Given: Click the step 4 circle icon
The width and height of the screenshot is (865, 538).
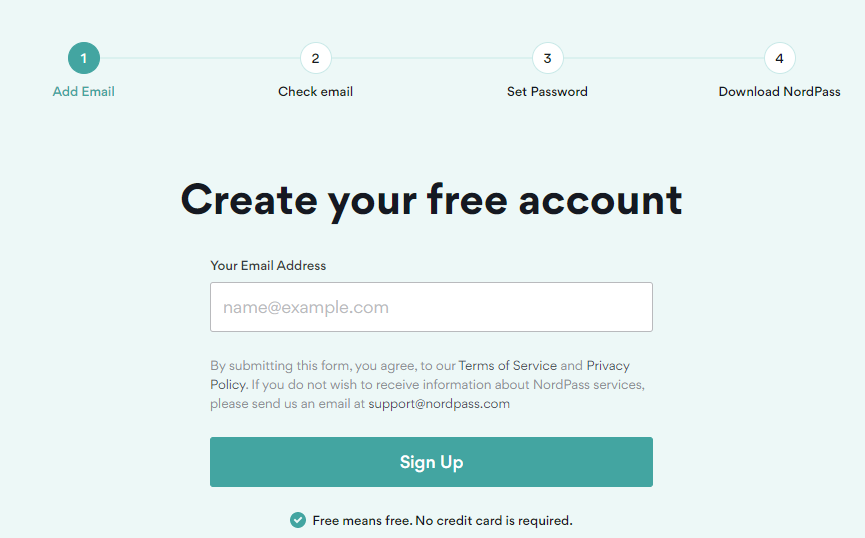Looking at the screenshot, I should click(779, 58).
